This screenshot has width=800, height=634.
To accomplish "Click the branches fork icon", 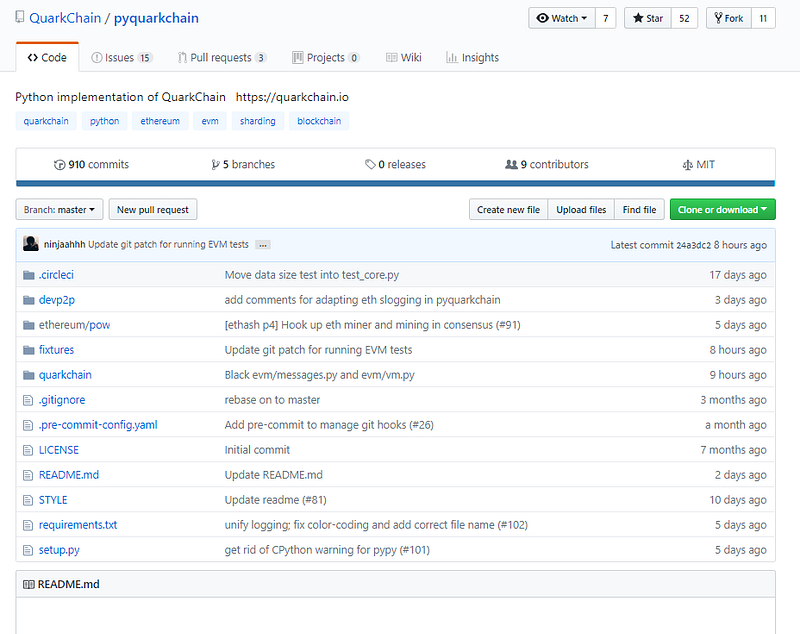I will (215, 165).
